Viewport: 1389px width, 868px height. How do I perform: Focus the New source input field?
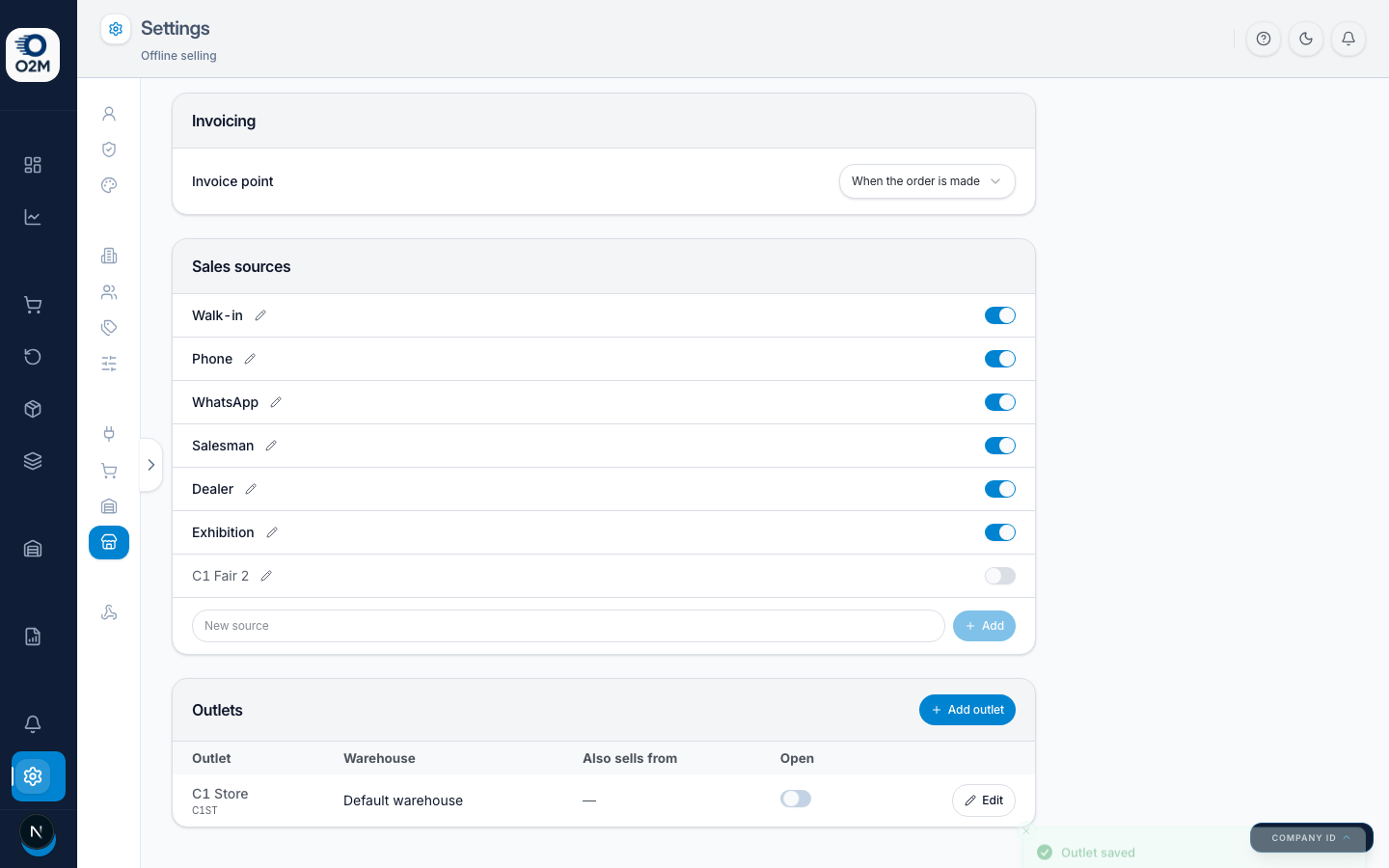(x=568, y=626)
